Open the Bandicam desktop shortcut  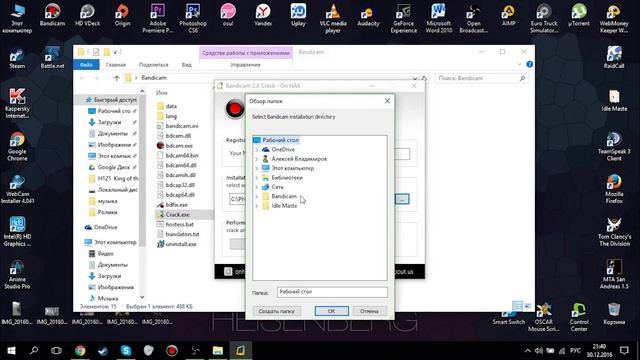coord(52,15)
